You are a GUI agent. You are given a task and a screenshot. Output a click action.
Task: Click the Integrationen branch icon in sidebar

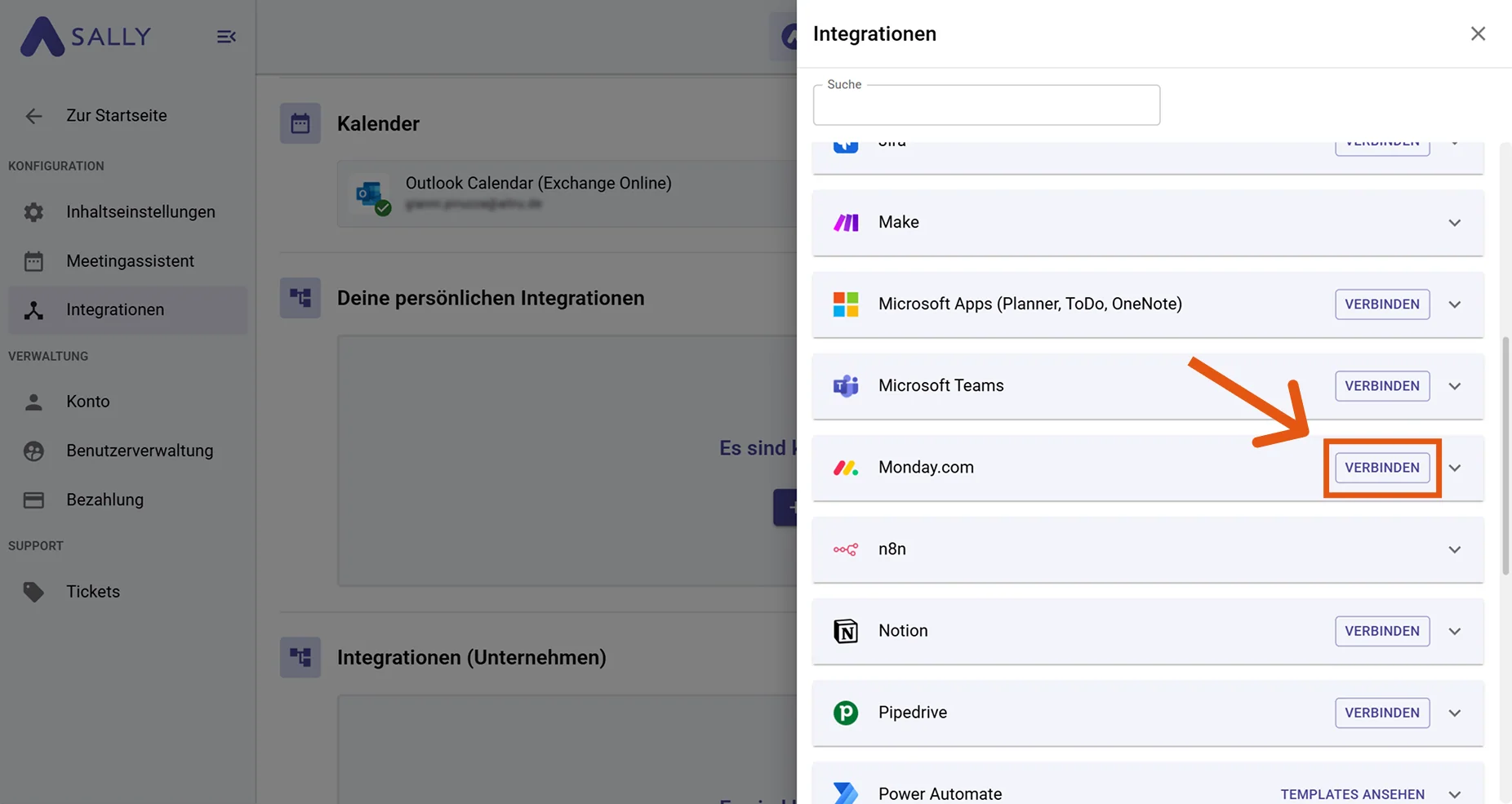[33, 310]
